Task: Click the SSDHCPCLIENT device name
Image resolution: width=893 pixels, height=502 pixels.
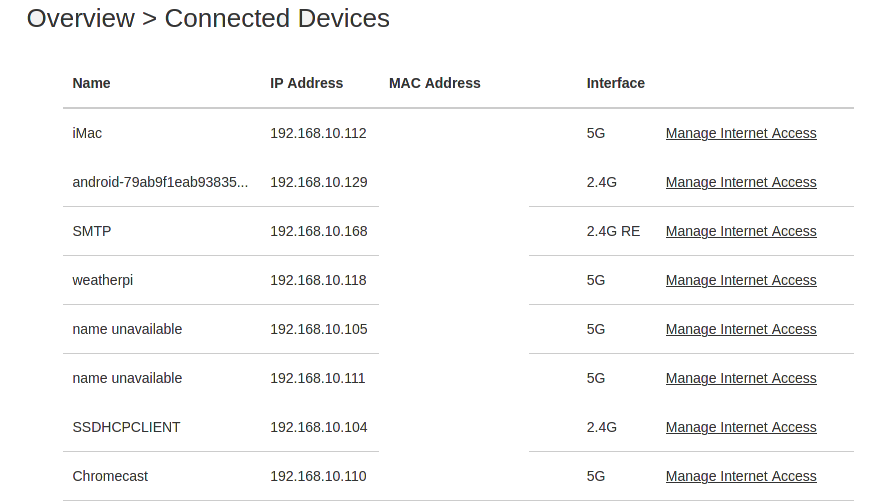Action: tap(126, 427)
